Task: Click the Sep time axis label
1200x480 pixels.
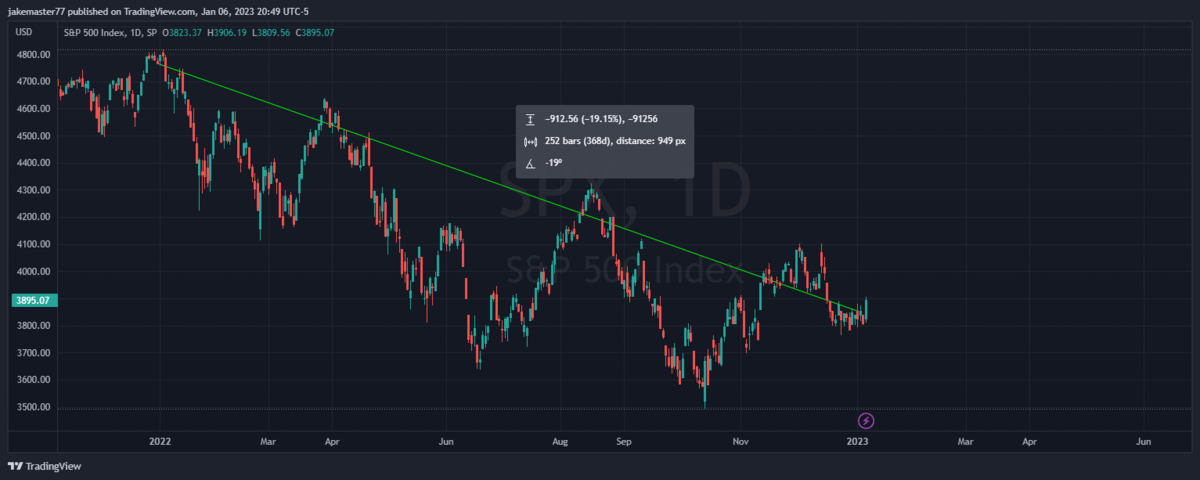Action: click(x=625, y=440)
